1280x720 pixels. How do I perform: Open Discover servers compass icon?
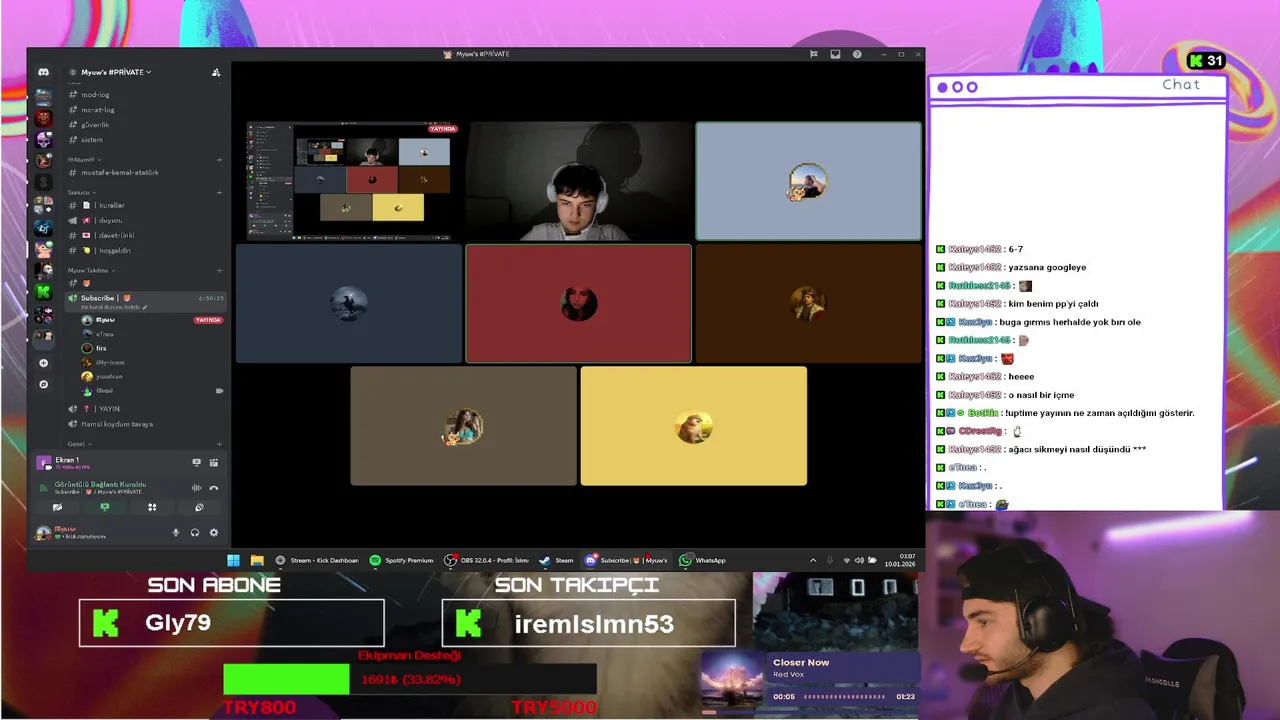point(43,384)
